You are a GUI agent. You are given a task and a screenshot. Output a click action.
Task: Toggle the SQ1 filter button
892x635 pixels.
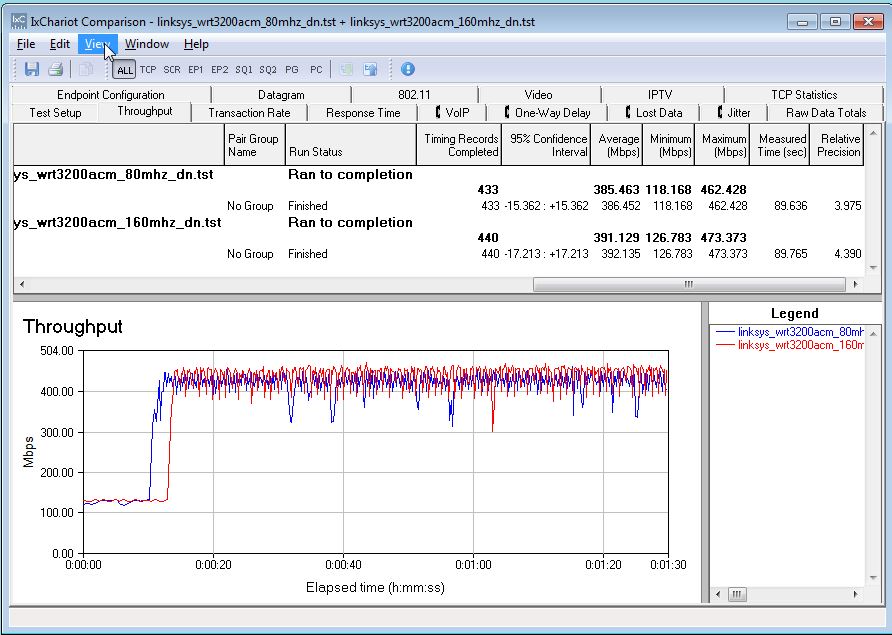tap(243, 69)
